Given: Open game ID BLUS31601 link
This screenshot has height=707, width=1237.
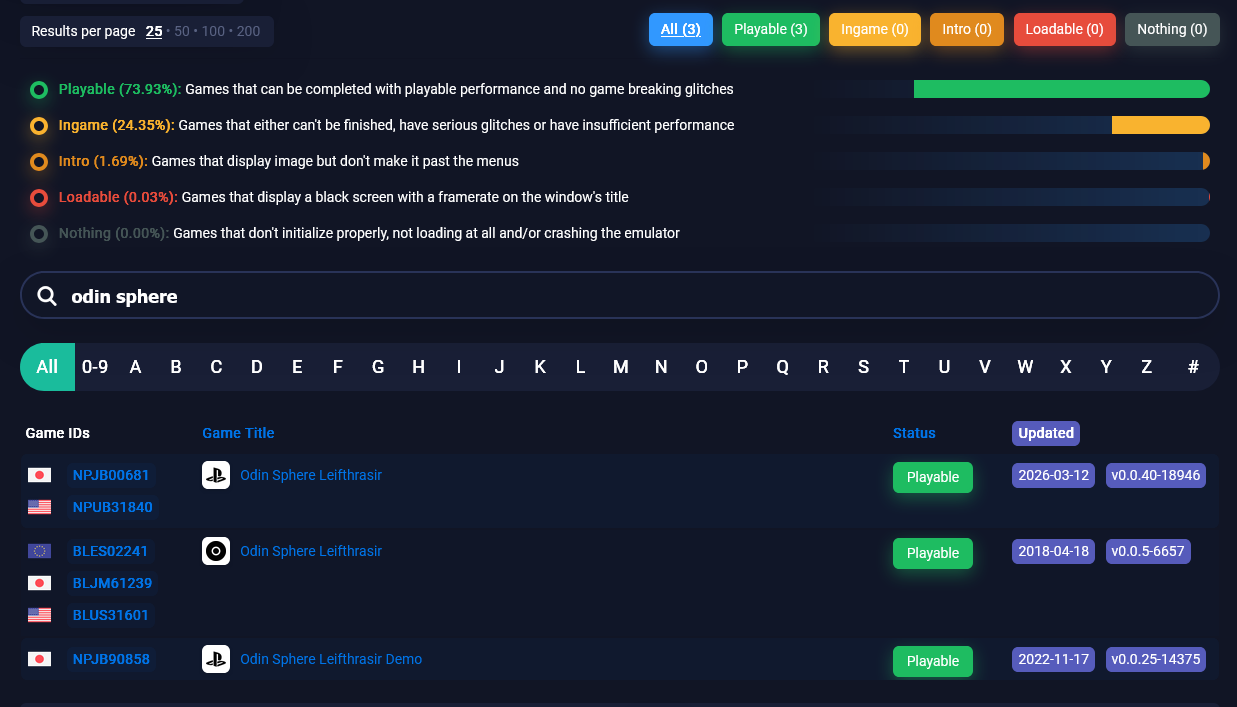Looking at the screenshot, I should pos(111,615).
